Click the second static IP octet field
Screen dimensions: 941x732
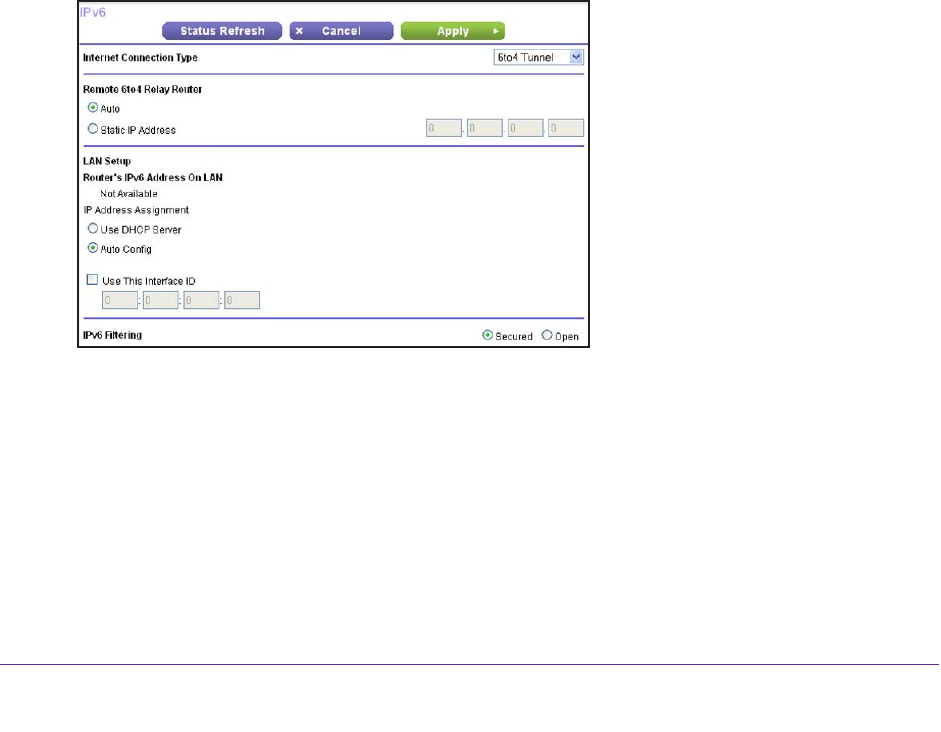point(485,128)
